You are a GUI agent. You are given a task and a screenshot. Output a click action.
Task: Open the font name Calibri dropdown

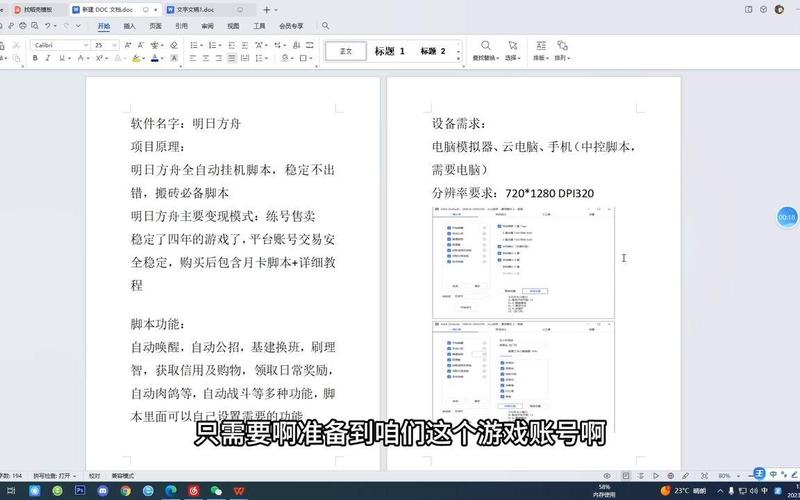click(86, 45)
